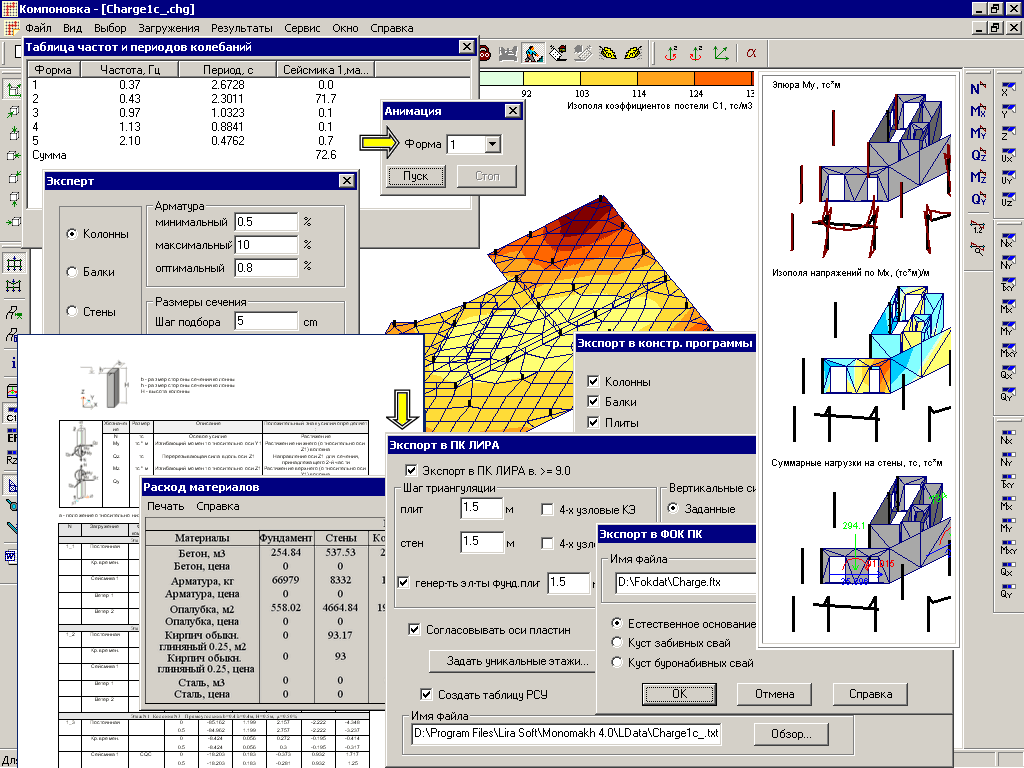Select the snow shovel worker toolbar icon
The width and height of the screenshot is (1024, 768).
click(534, 51)
